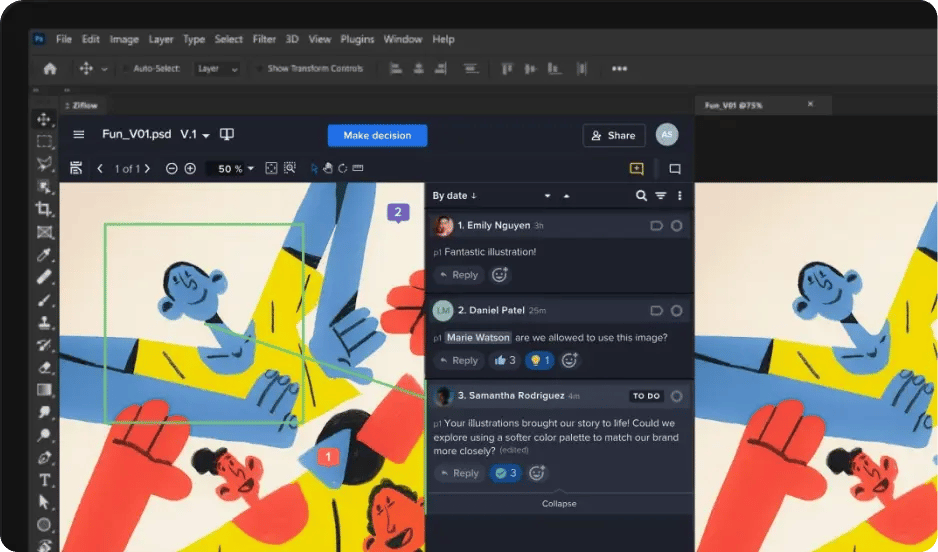Open the search in comments panel

click(641, 196)
